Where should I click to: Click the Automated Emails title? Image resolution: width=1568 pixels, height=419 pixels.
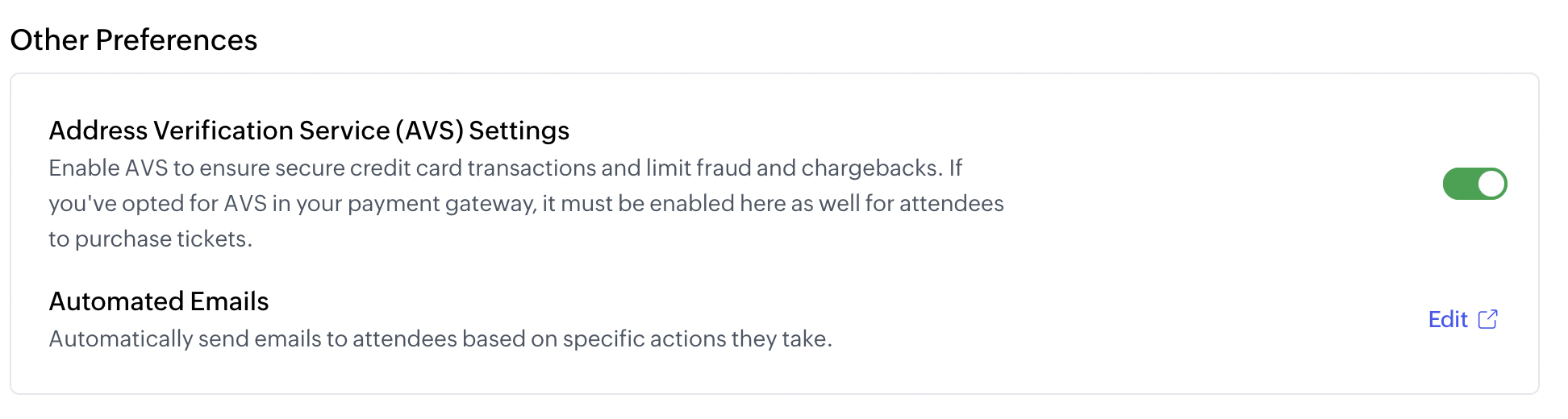[x=159, y=301]
